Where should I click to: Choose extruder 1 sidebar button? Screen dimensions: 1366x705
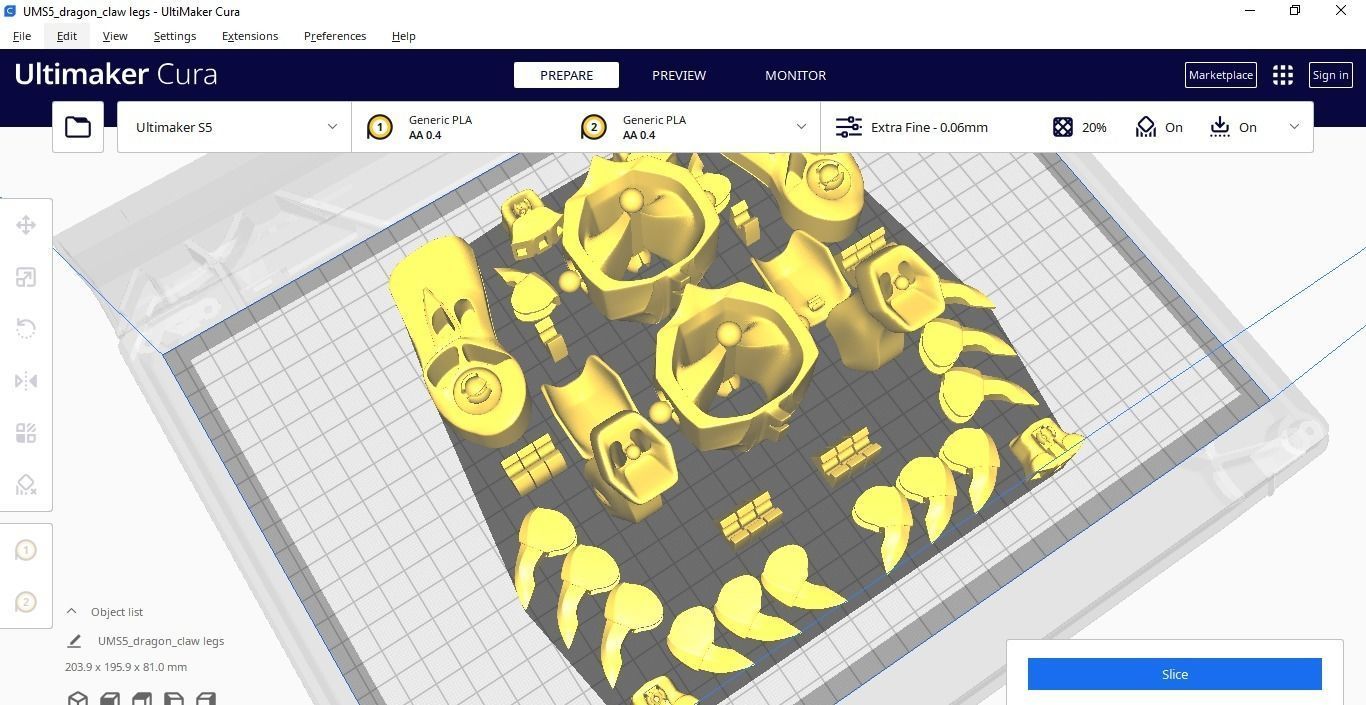pos(26,550)
